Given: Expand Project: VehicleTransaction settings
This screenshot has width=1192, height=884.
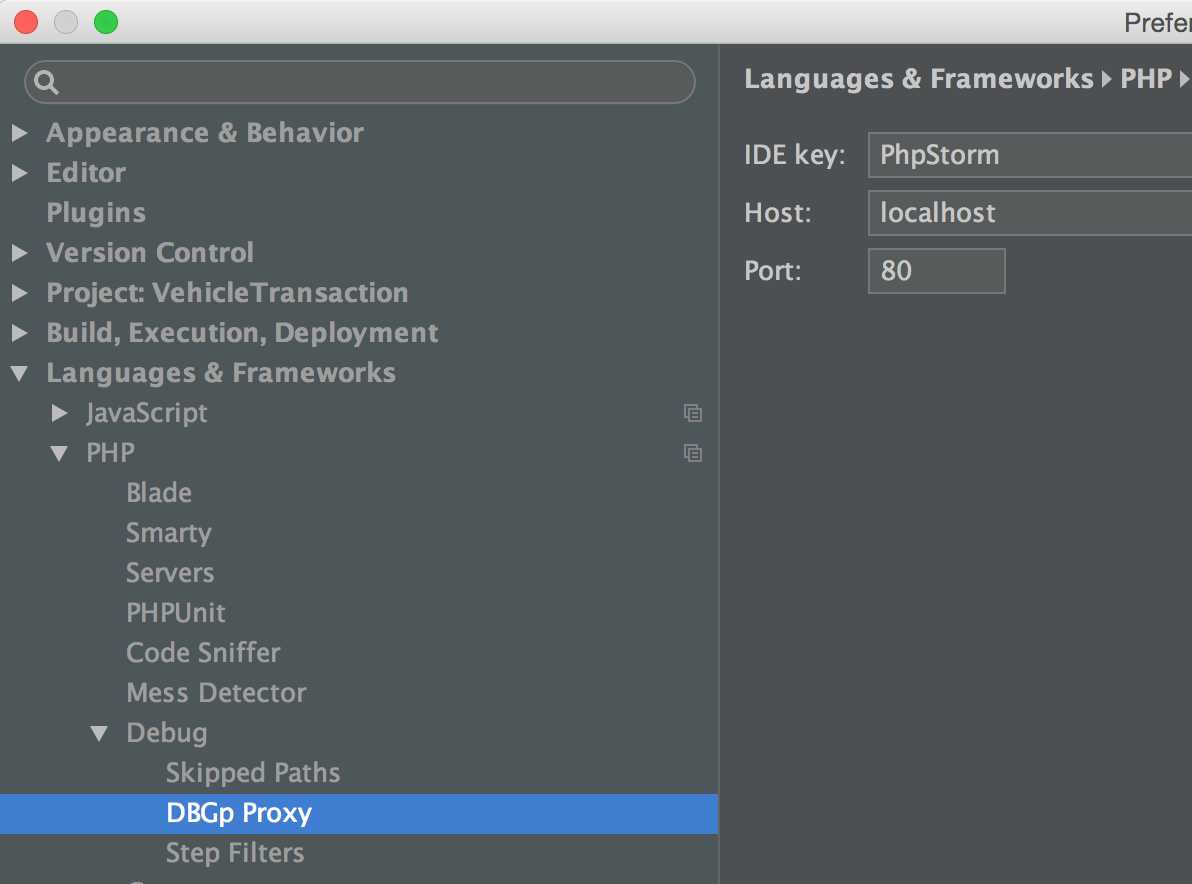Looking at the screenshot, I should coord(20,293).
